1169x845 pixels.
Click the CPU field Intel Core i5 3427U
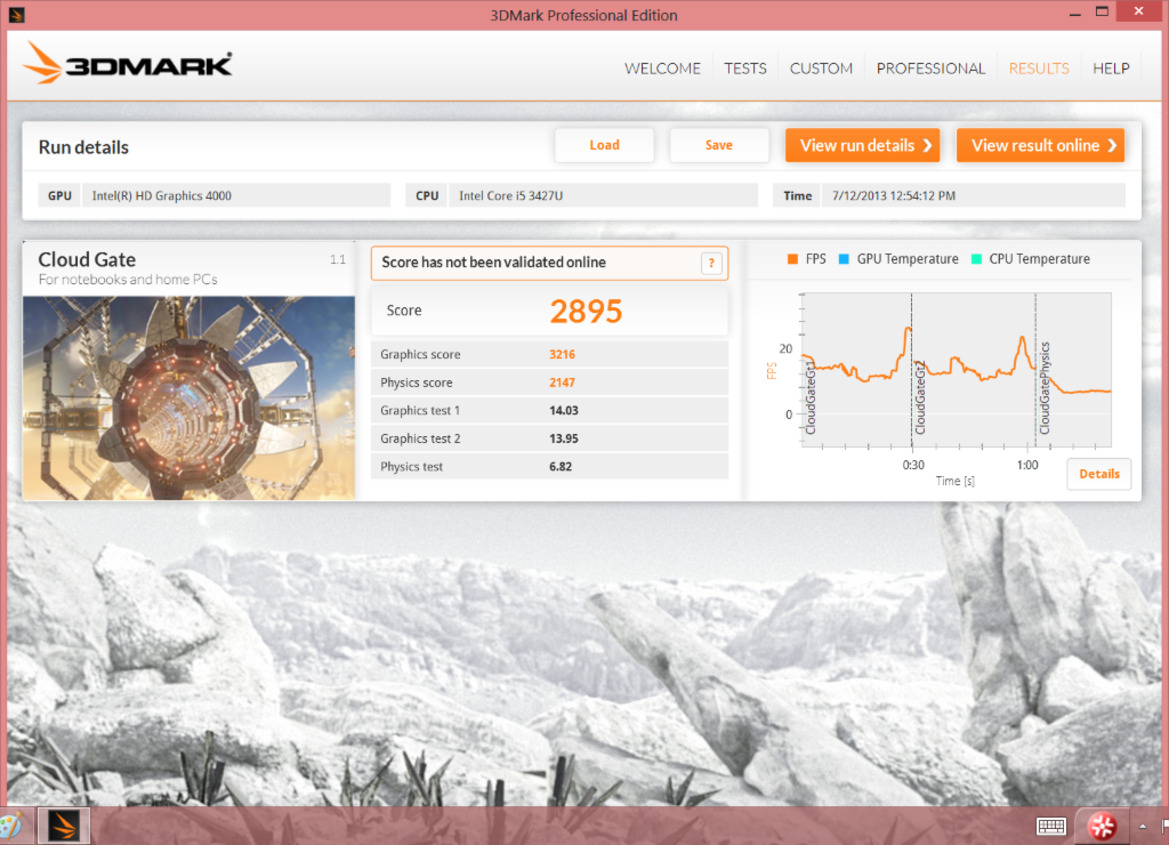[x=603, y=195]
